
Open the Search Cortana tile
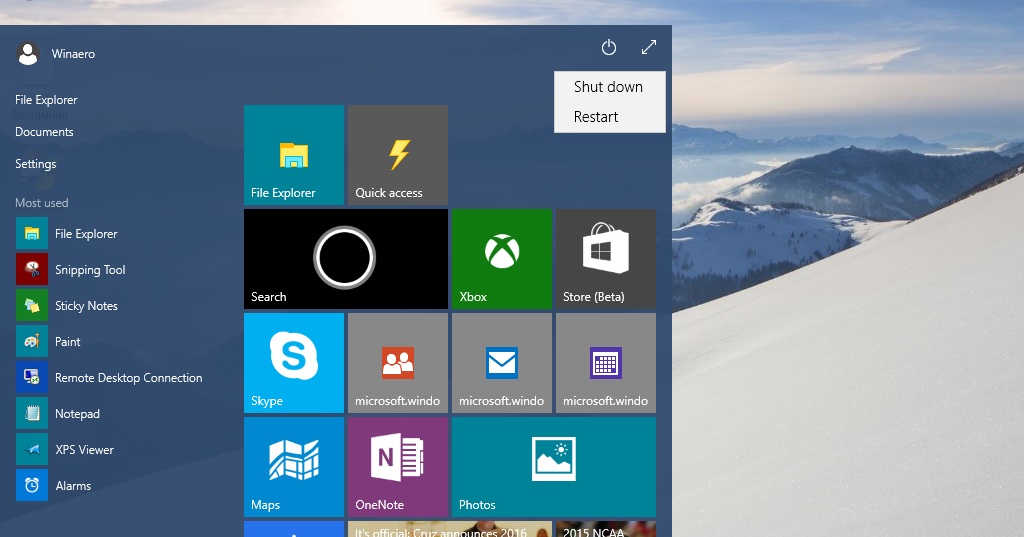346,259
